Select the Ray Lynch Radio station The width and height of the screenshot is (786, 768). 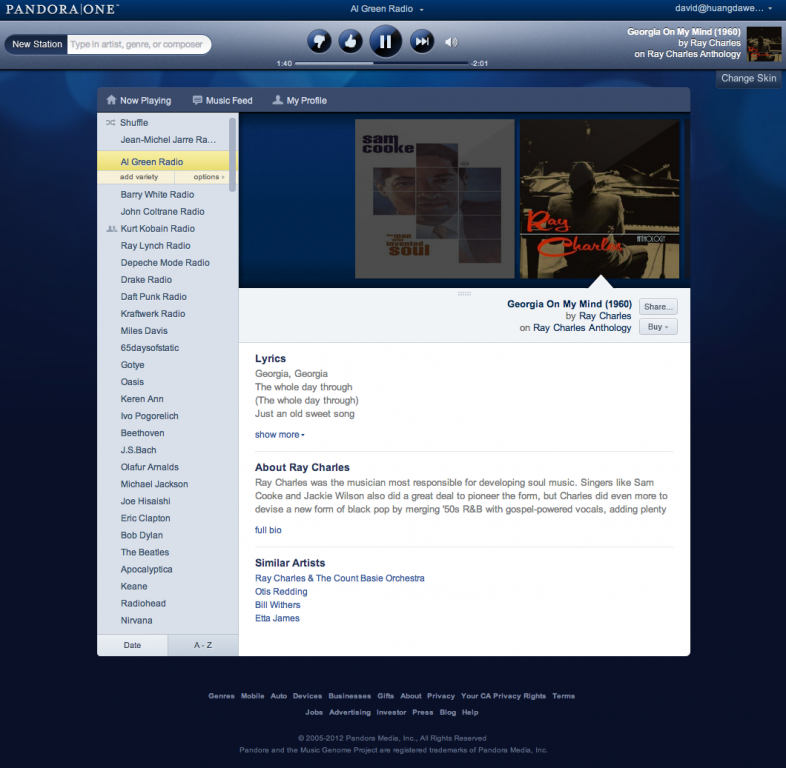pos(155,246)
